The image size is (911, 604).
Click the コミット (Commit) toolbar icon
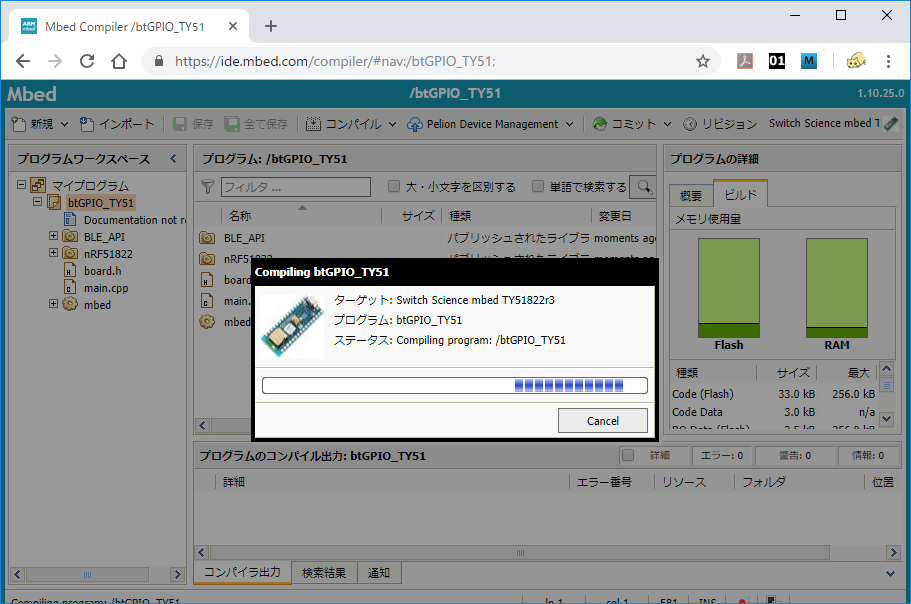point(600,124)
